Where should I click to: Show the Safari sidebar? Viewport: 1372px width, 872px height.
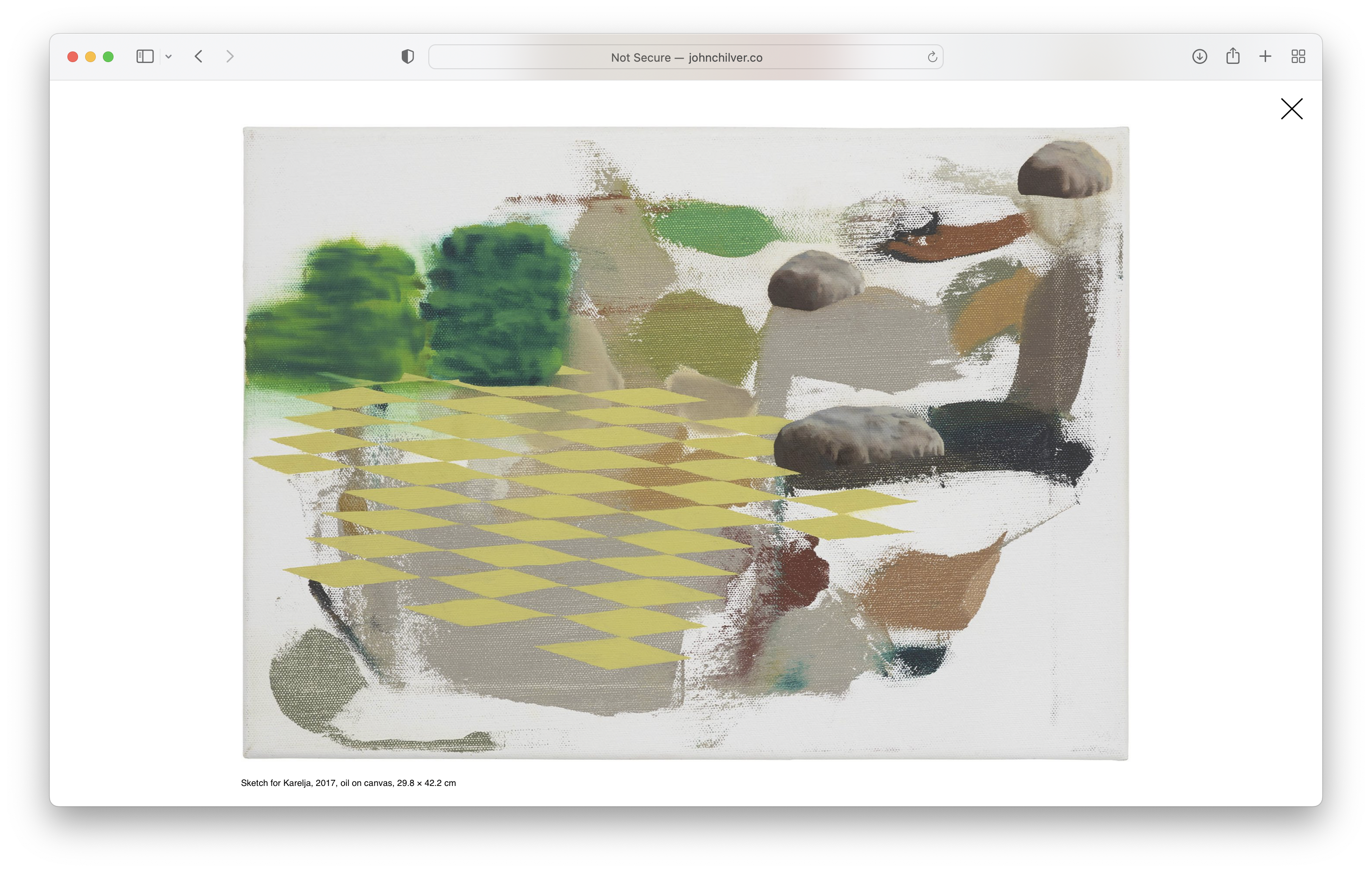[145, 56]
